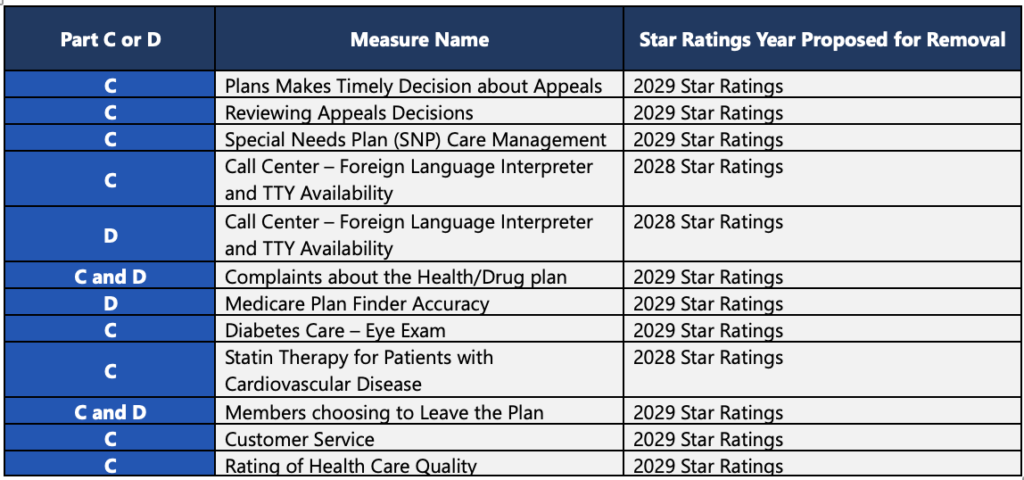This screenshot has height=480, width=1024.
Task: Select the Statin Therapy measure name cell
Action: pyautogui.click(x=359, y=370)
